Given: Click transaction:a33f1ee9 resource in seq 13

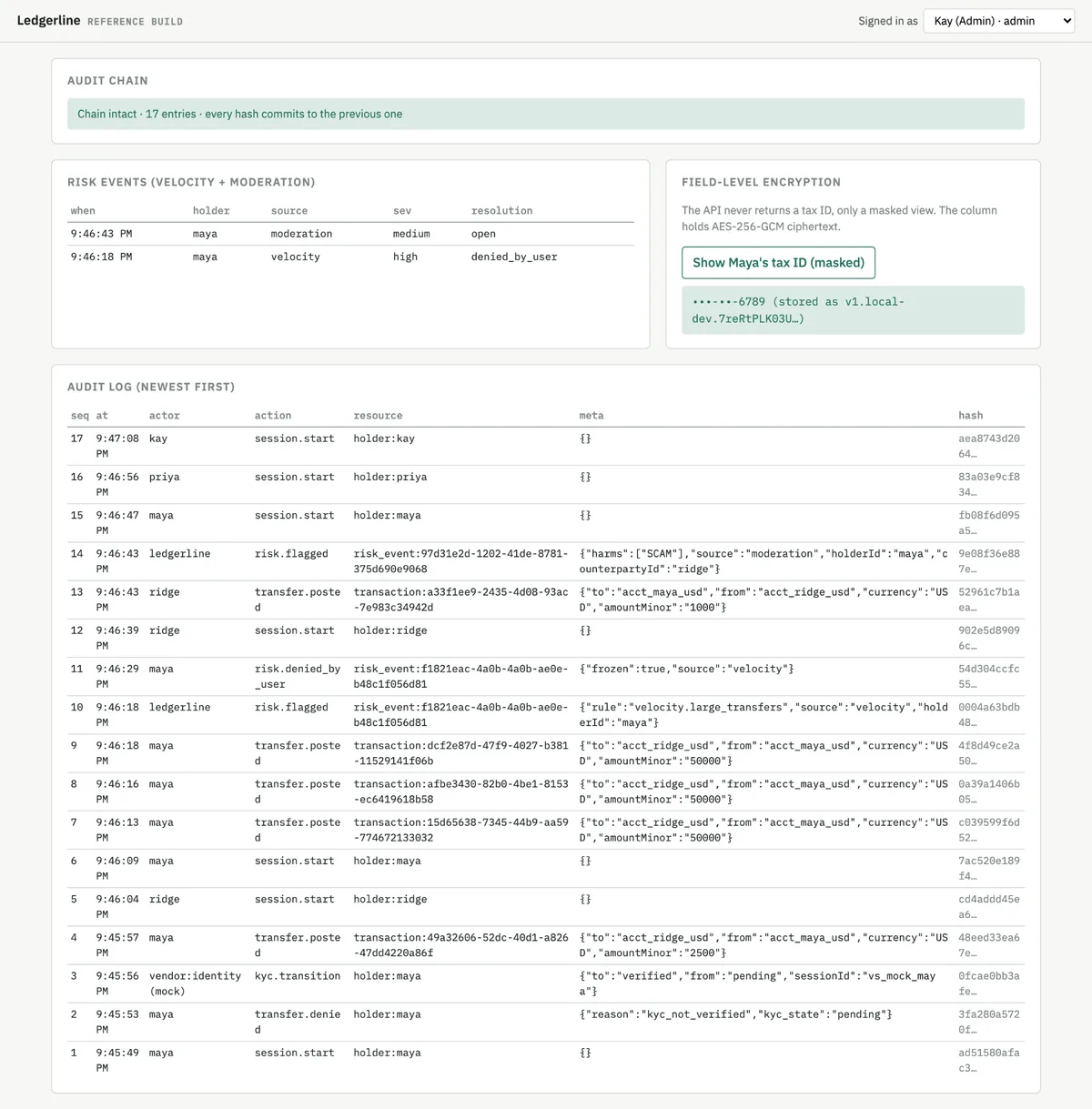Looking at the screenshot, I should point(460,600).
